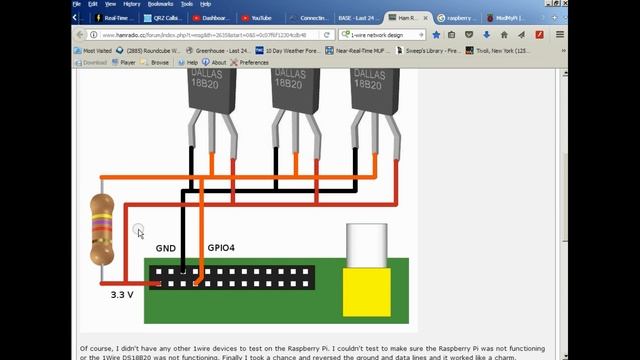The width and height of the screenshot is (640, 360).
Task: Click the vertical page scrollbar thumb
Action: pos(564,197)
